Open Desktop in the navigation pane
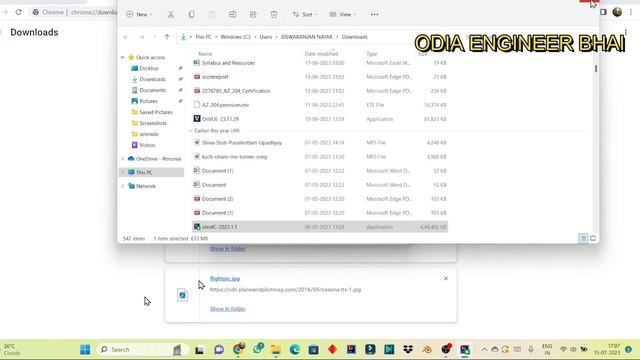 tap(149, 68)
